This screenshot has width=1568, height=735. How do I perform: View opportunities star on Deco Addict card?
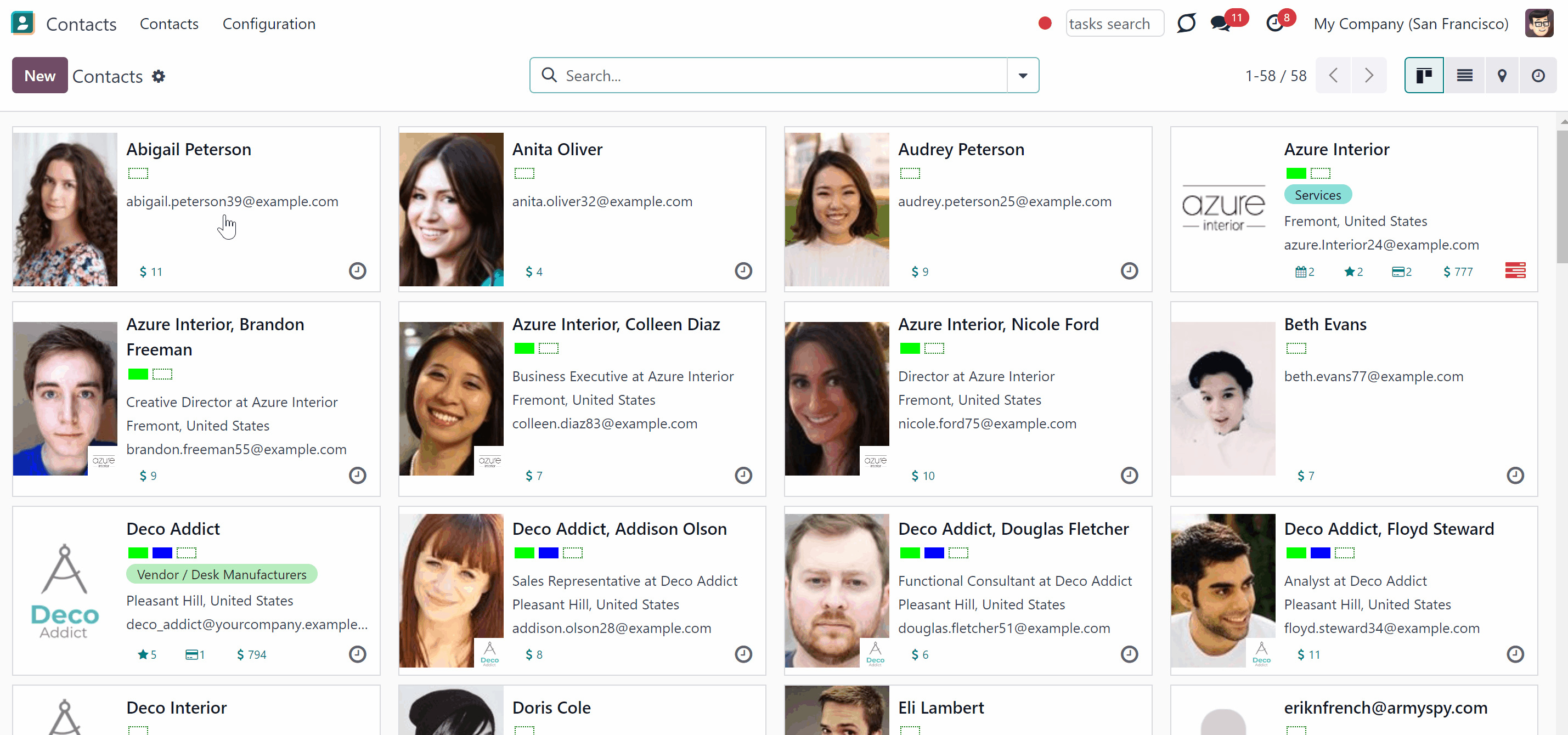point(146,655)
